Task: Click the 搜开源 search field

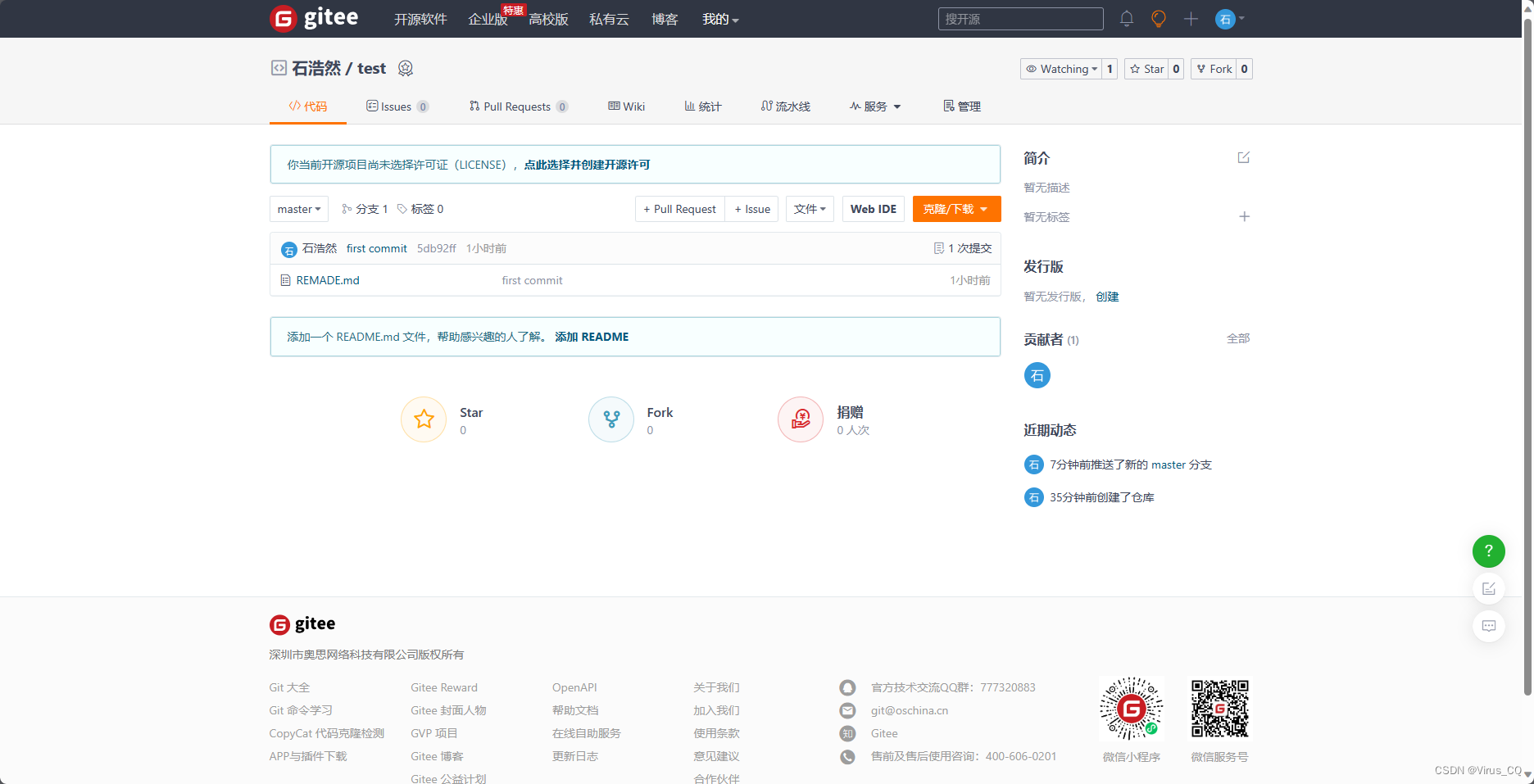Action: [1019, 18]
